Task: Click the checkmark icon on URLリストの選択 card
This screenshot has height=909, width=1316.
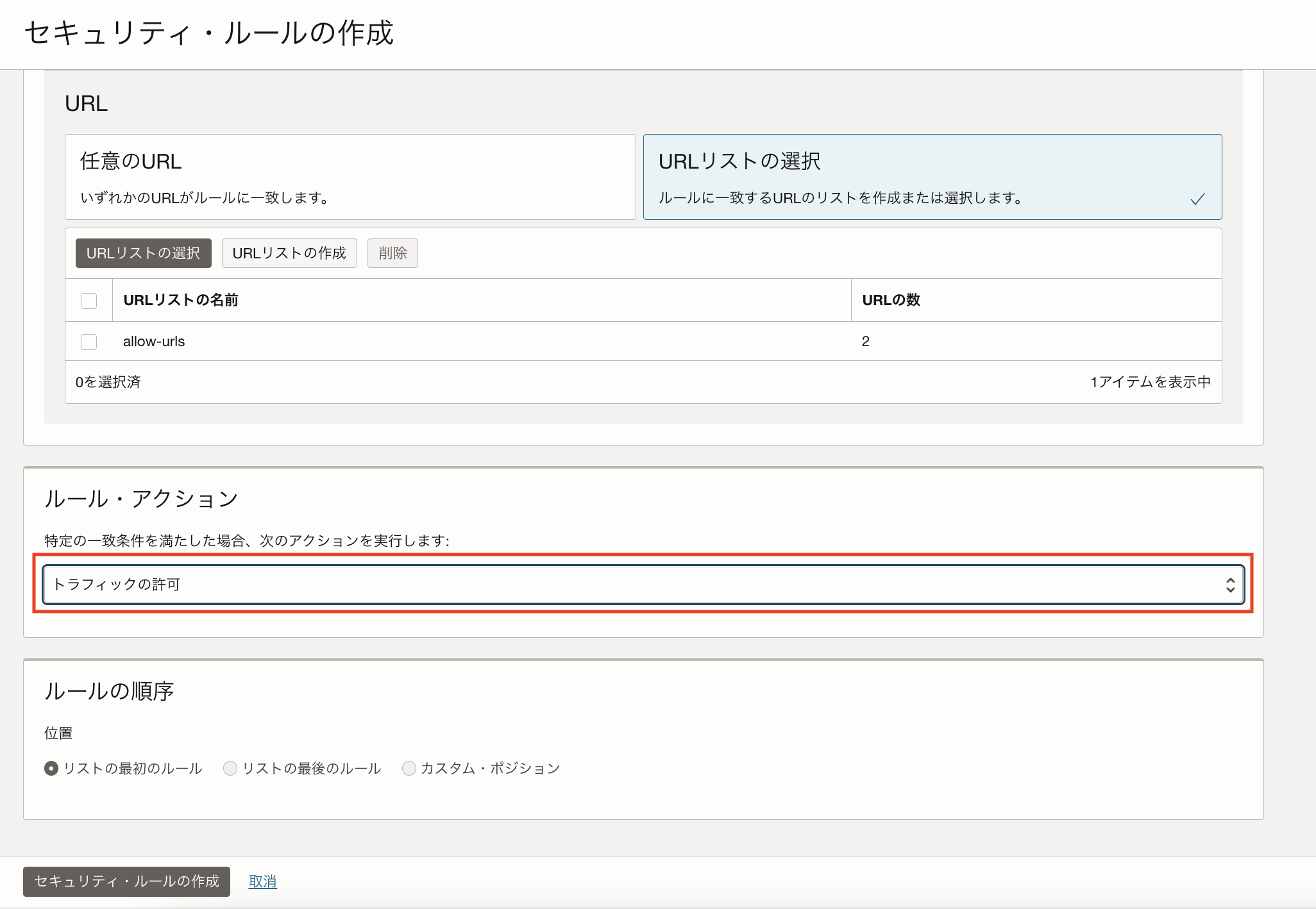Action: (x=1197, y=199)
